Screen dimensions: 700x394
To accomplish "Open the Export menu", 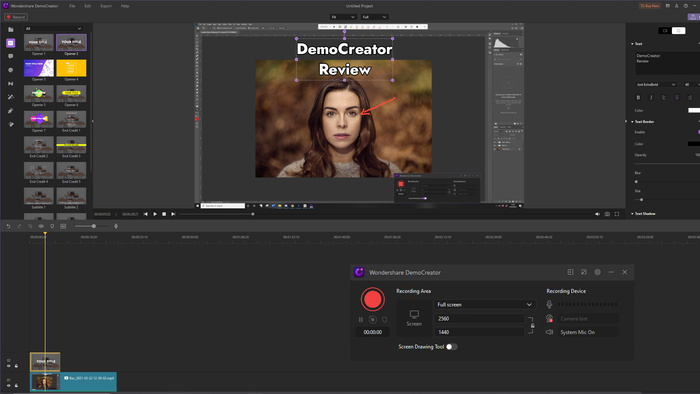I will point(106,6).
